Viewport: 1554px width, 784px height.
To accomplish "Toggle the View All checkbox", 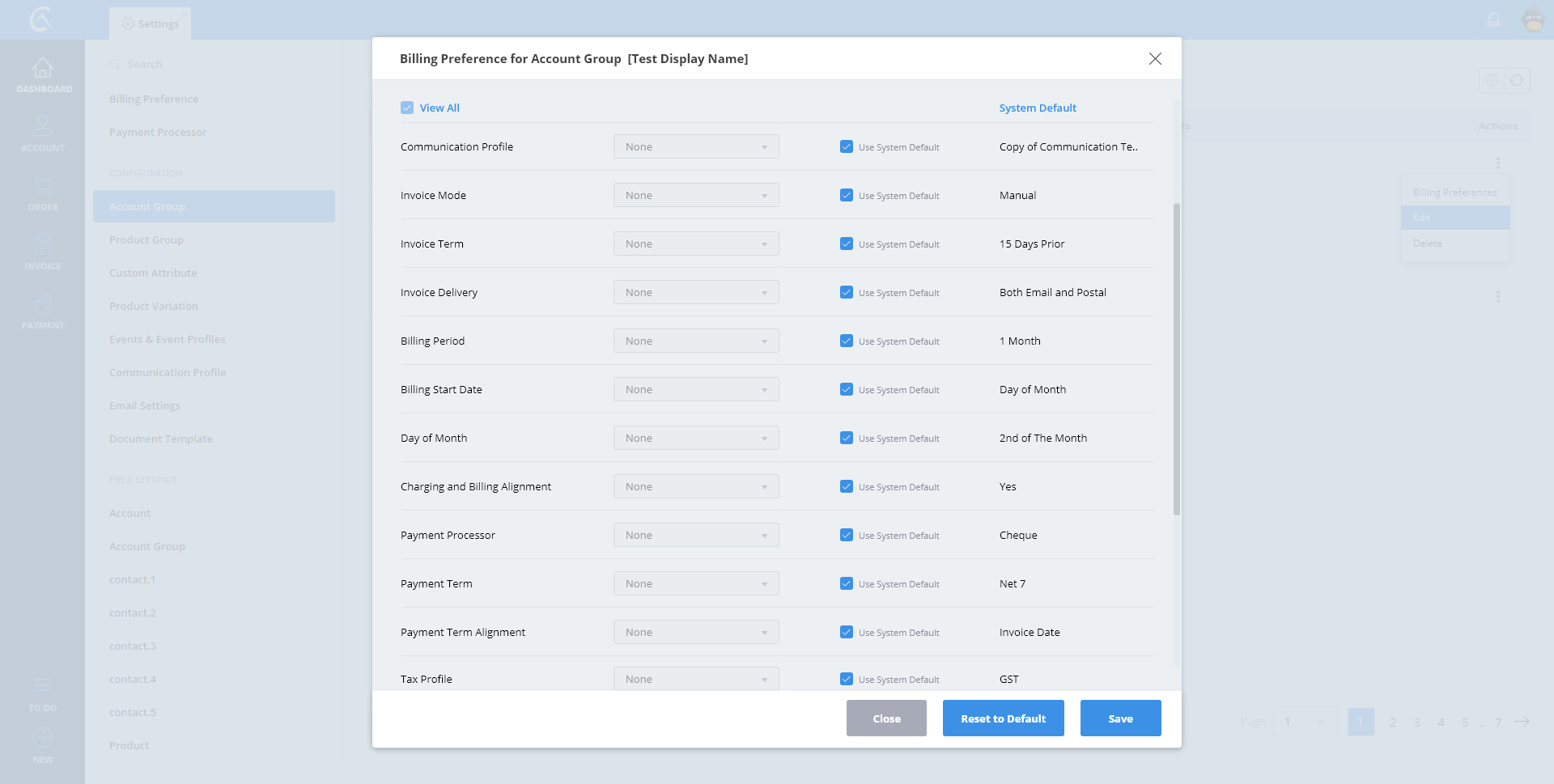I will [x=407, y=108].
